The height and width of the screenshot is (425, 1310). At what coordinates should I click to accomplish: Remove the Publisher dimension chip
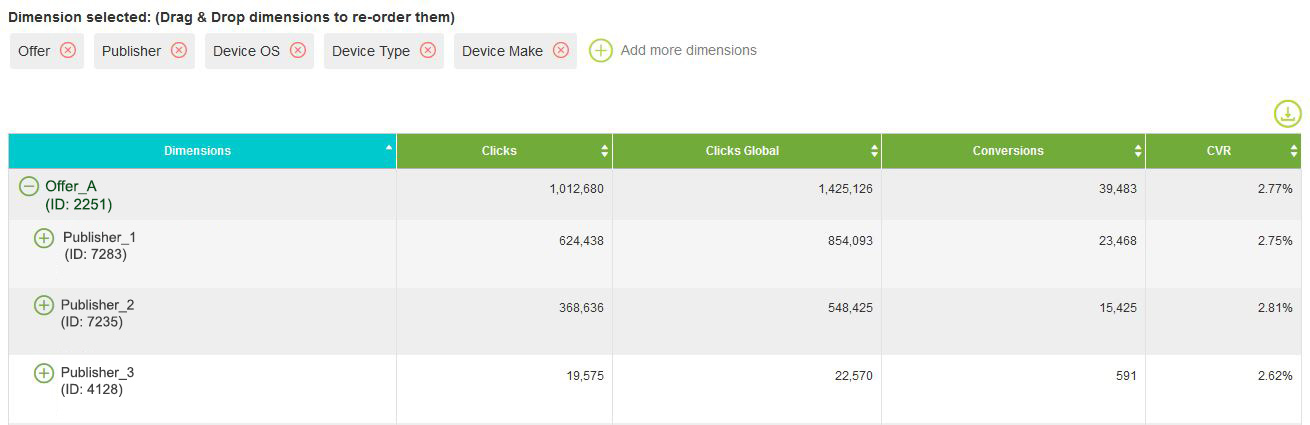tap(179, 50)
